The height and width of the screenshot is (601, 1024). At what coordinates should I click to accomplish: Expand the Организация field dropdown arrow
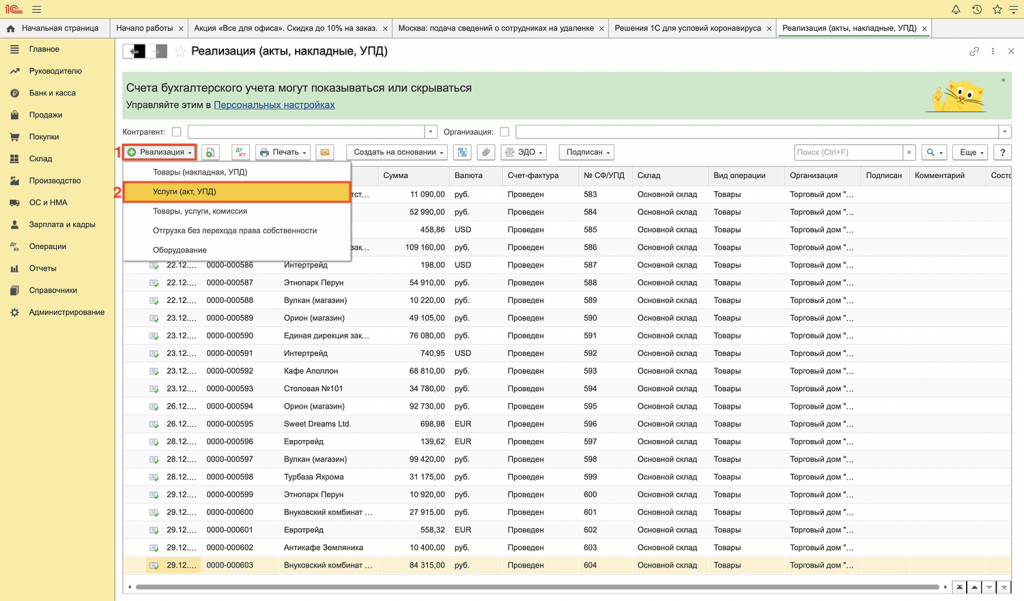[x=1005, y=132]
